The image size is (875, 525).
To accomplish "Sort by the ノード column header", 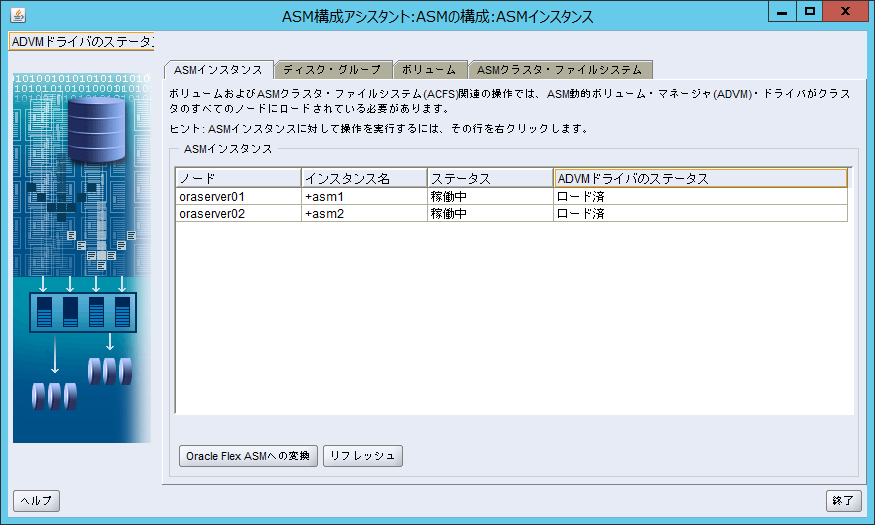I will pyautogui.click(x=238, y=178).
